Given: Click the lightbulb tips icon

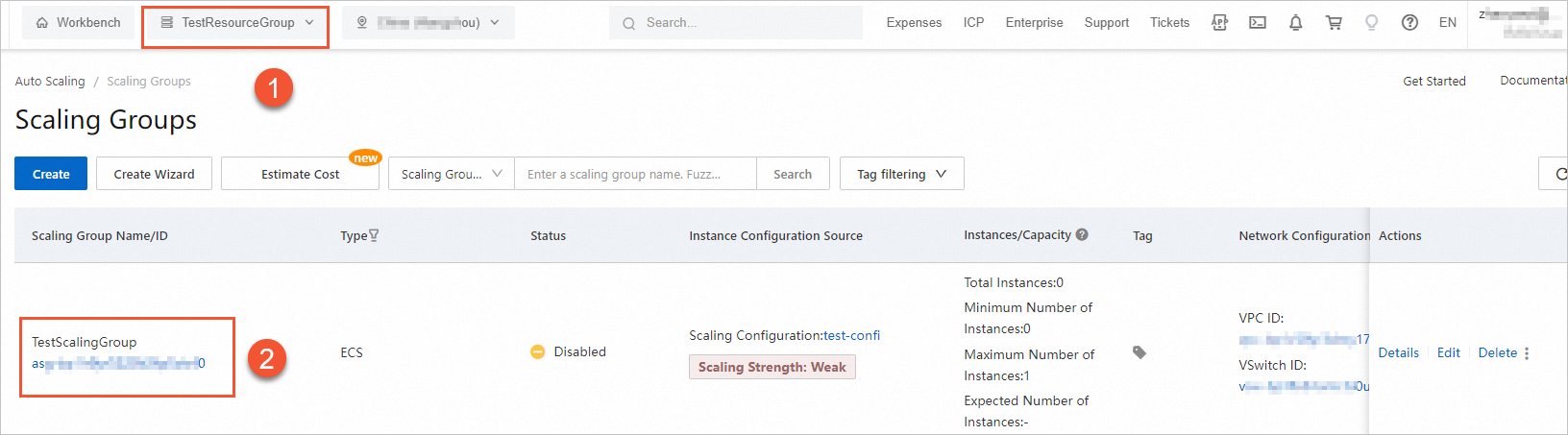Looking at the screenshot, I should (x=1371, y=23).
